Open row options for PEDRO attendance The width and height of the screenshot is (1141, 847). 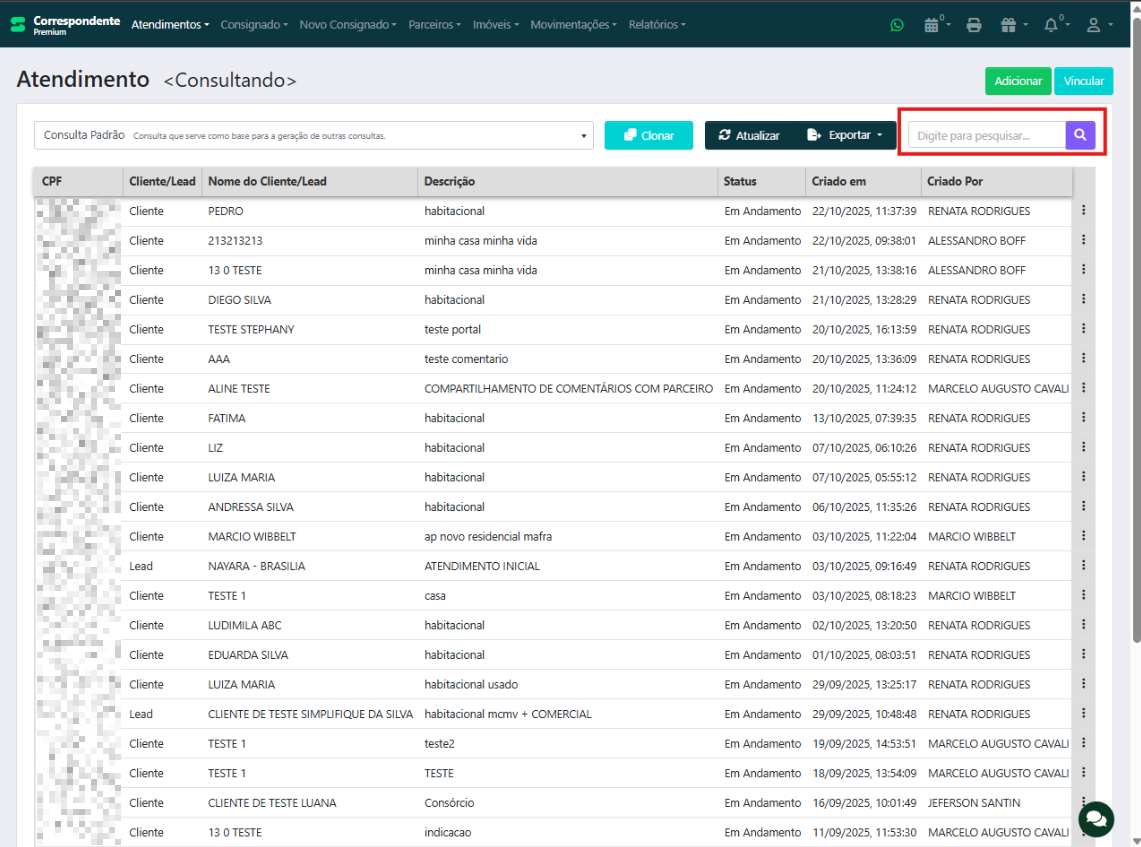1083,211
